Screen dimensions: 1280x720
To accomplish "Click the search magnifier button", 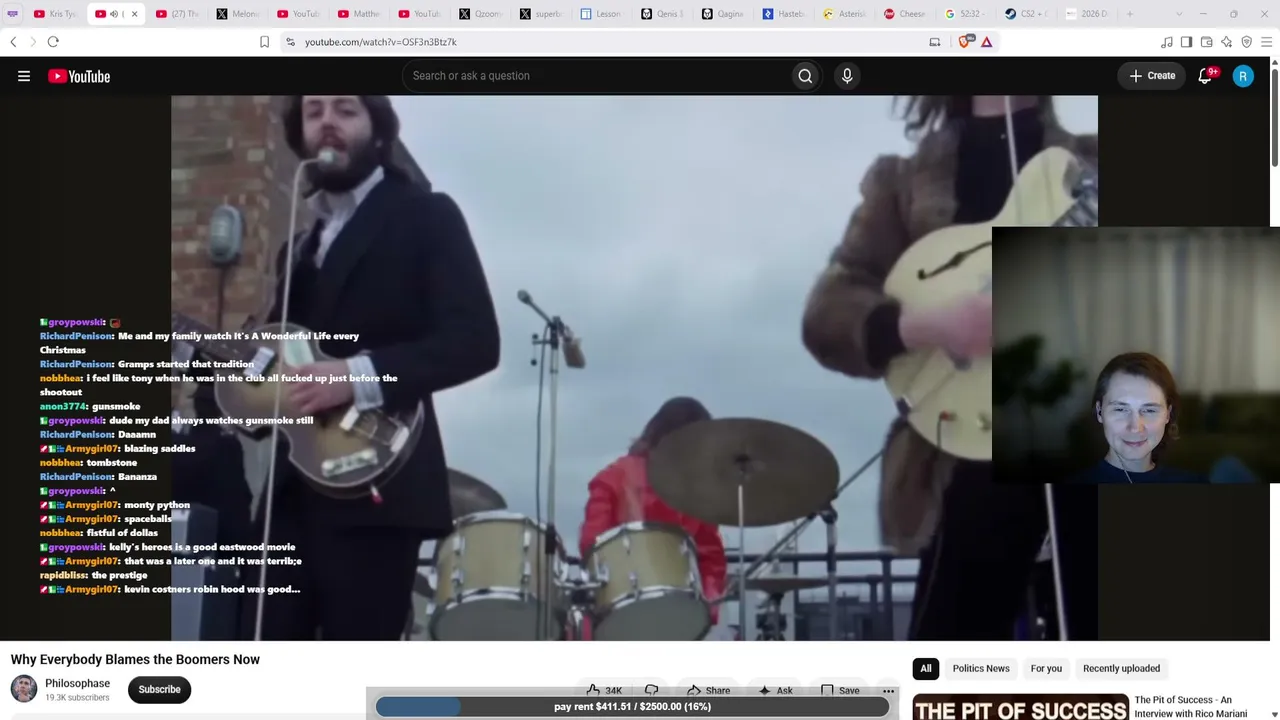I will tap(805, 76).
